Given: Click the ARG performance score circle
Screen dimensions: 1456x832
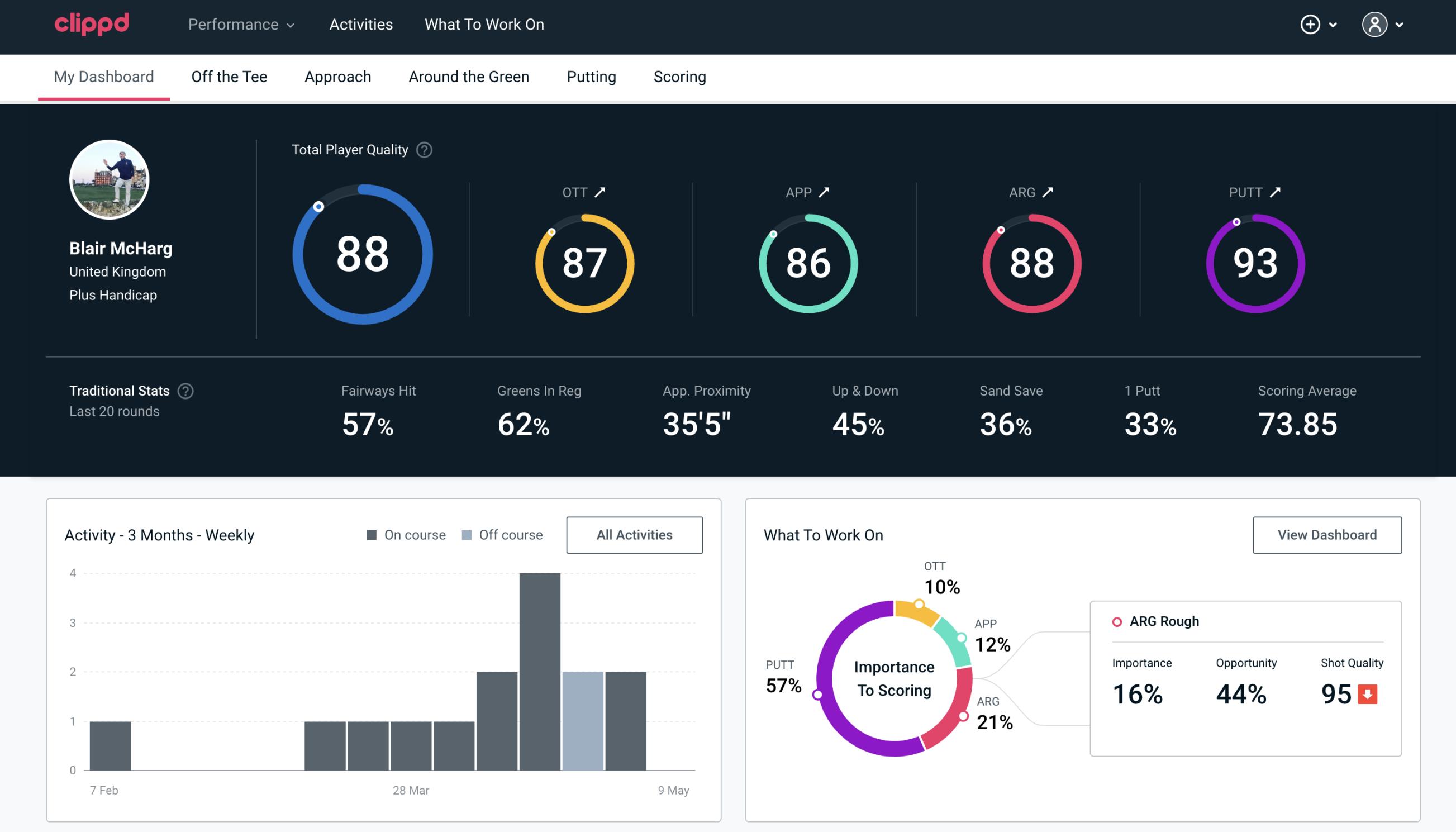Looking at the screenshot, I should pos(1030,261).
